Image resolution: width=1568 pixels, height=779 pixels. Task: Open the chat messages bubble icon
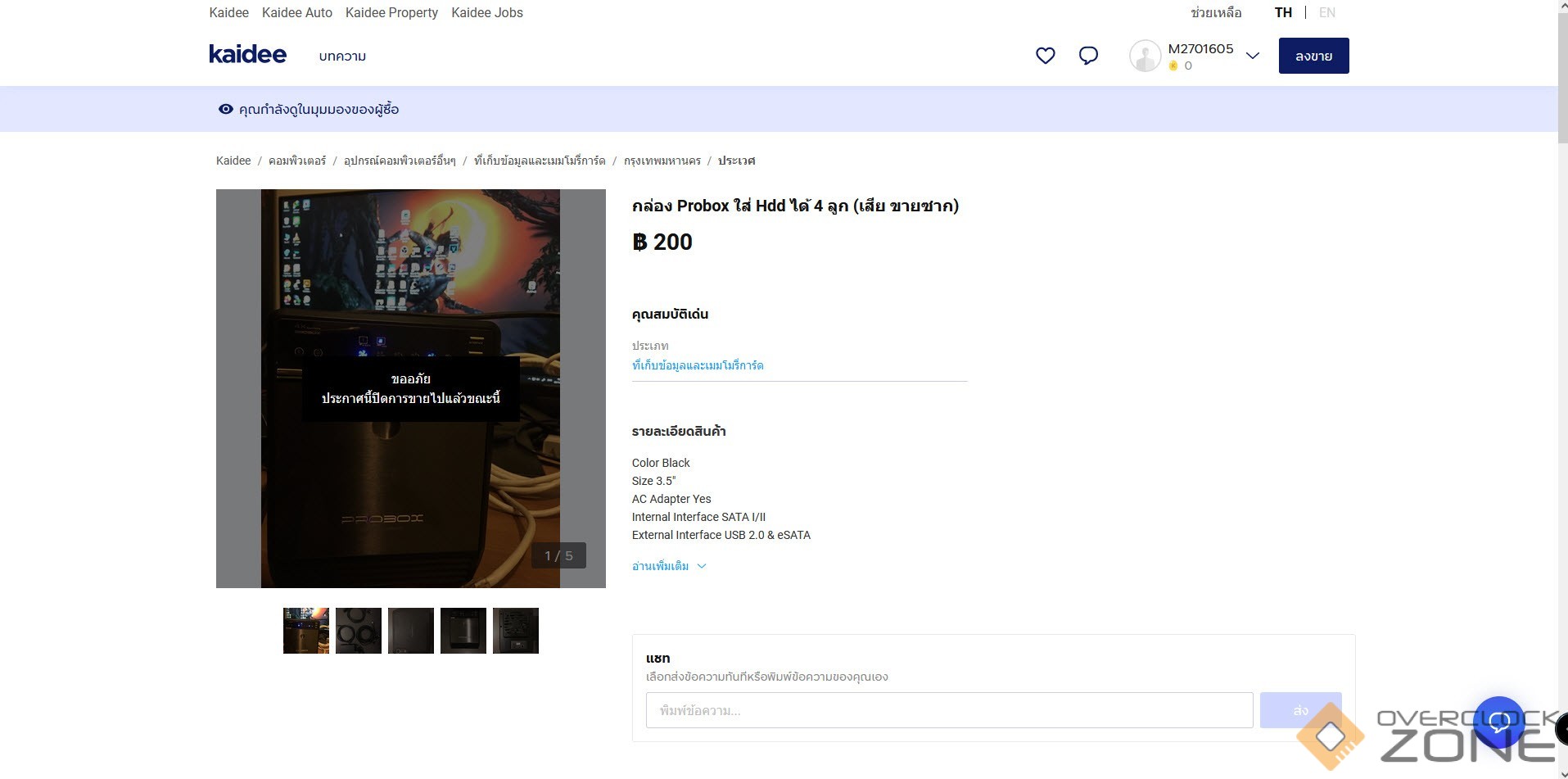[x=1088, y=56]
